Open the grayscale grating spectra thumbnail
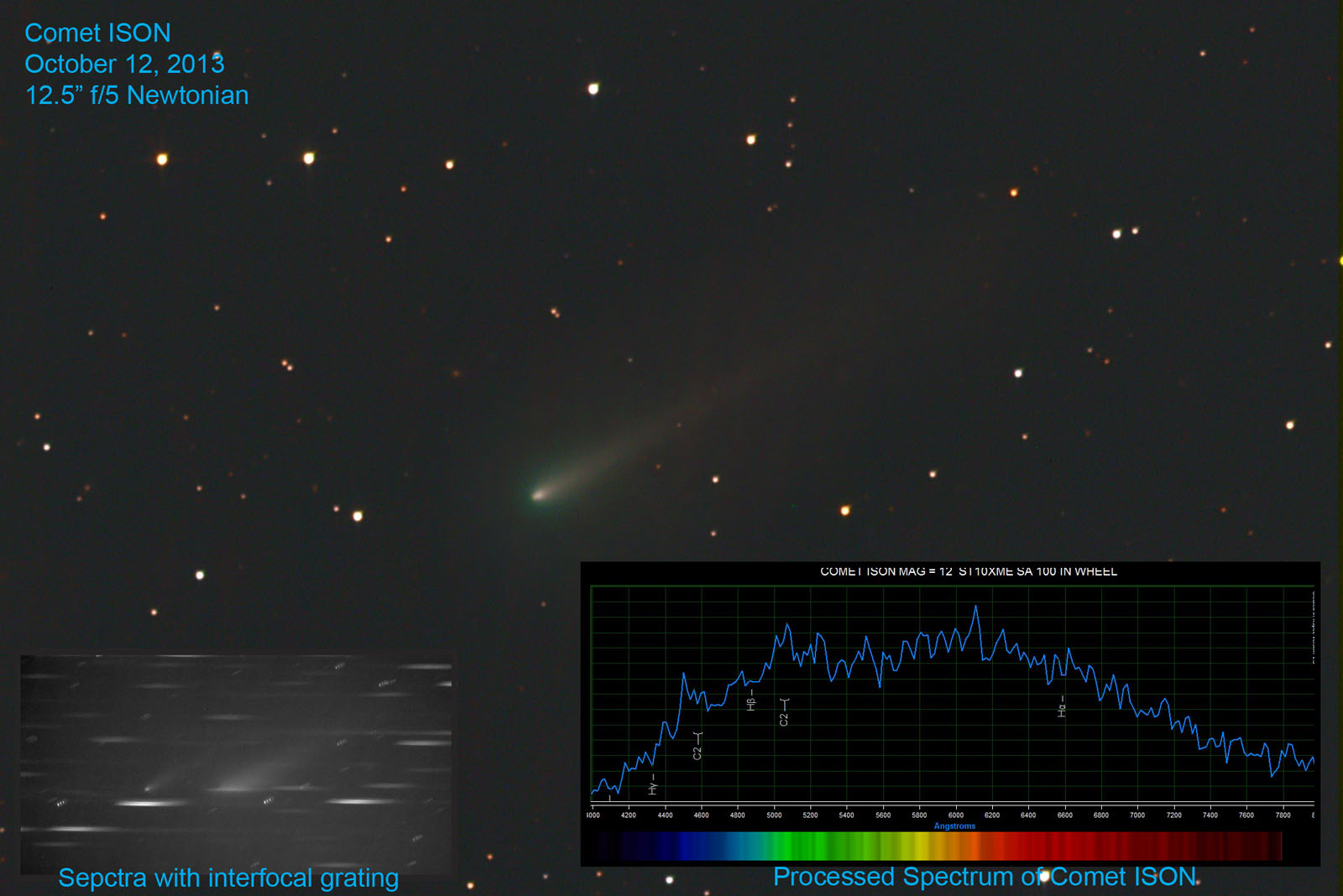Viewport: 1343px width, 896px height. (236, 762)
